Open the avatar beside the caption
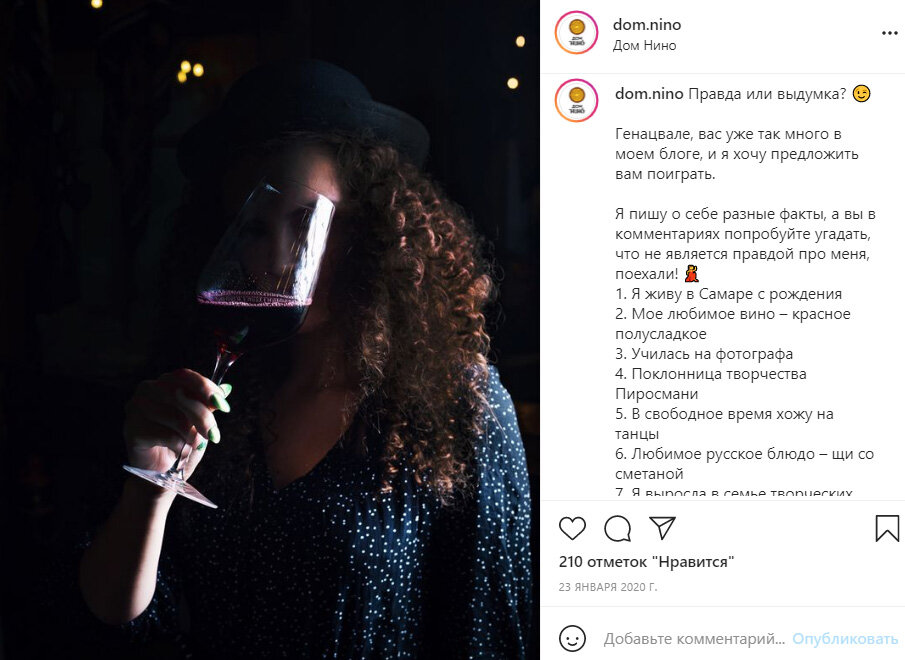Image resolution: width=905 pixels, height=660 pixels. 576,100
